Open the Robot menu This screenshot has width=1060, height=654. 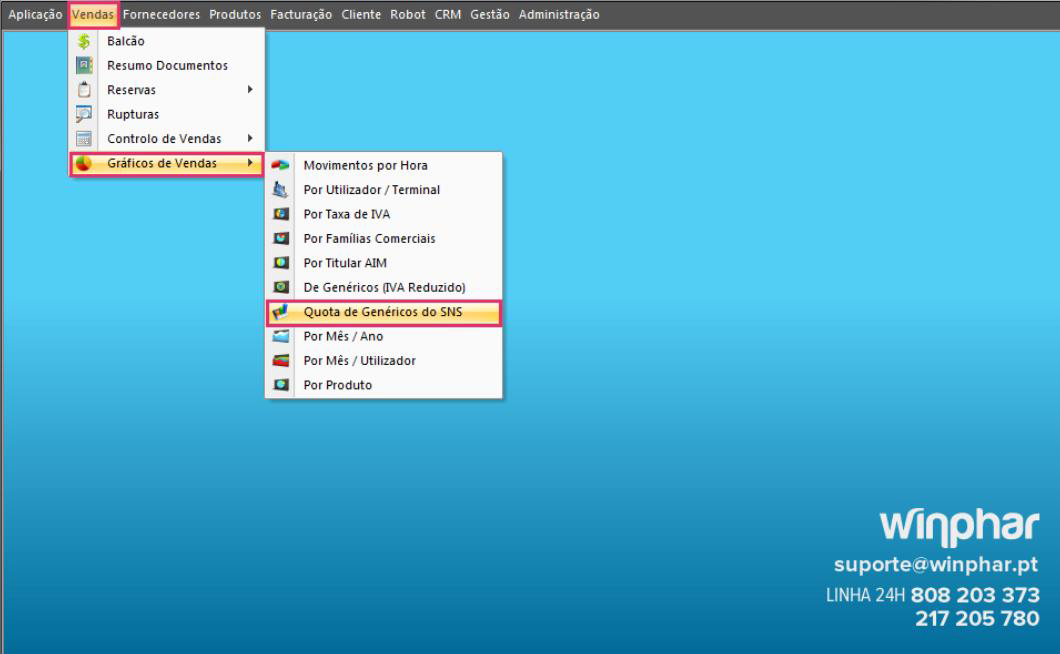408,14
